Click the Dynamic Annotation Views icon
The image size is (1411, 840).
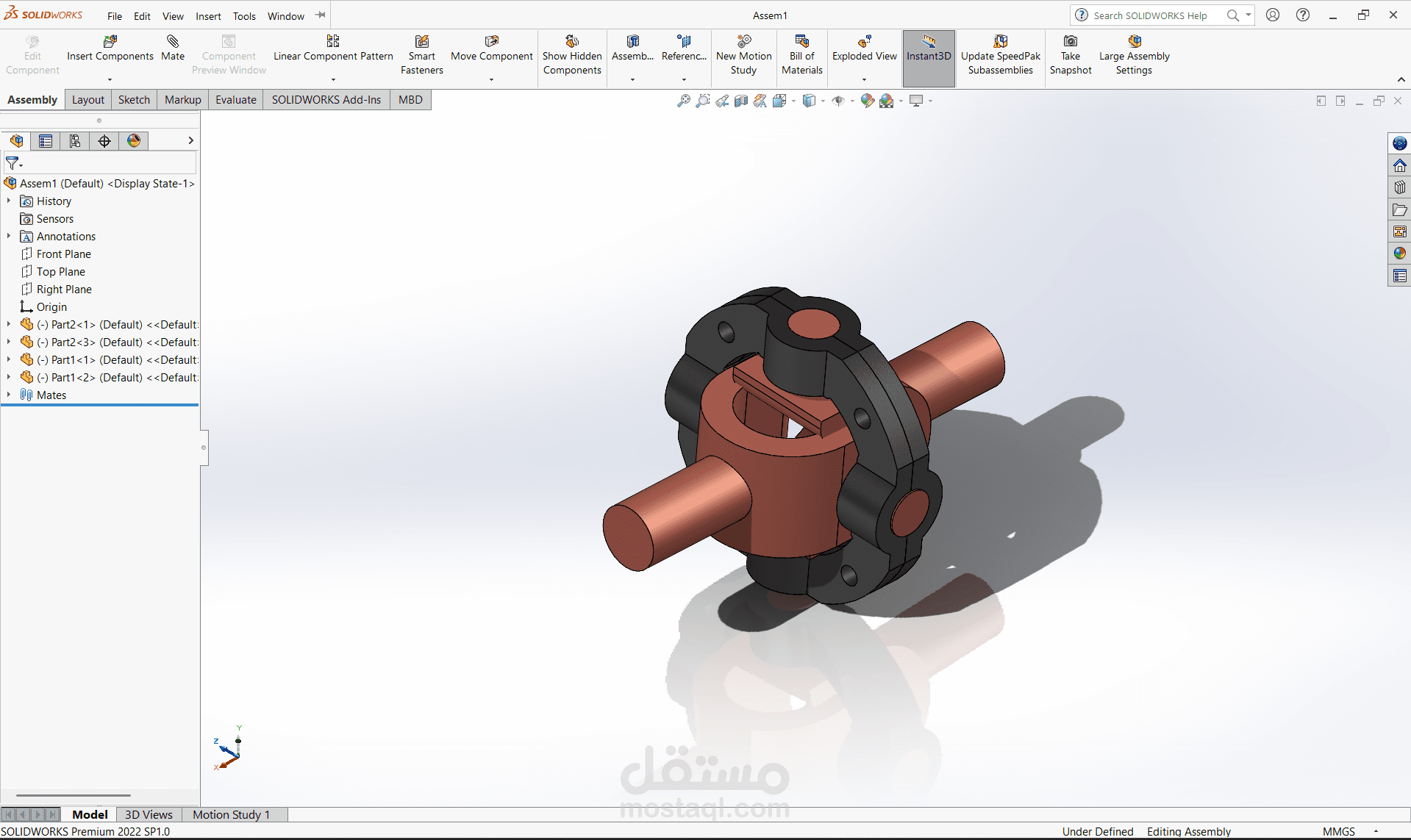(760, 101)
